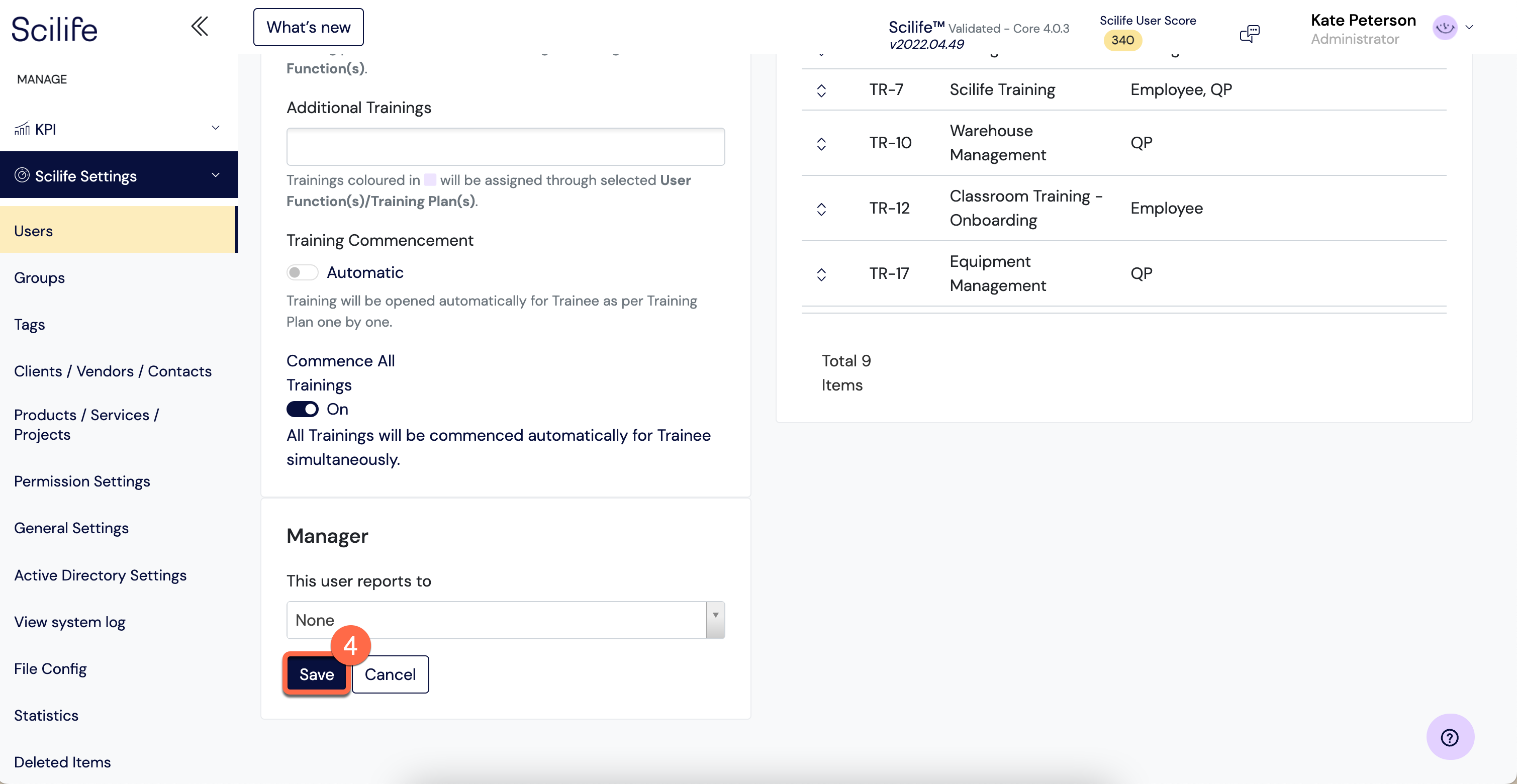Click the Scilife logo
This screenshot has width=1517, height=784.
(x=54, y=29)
